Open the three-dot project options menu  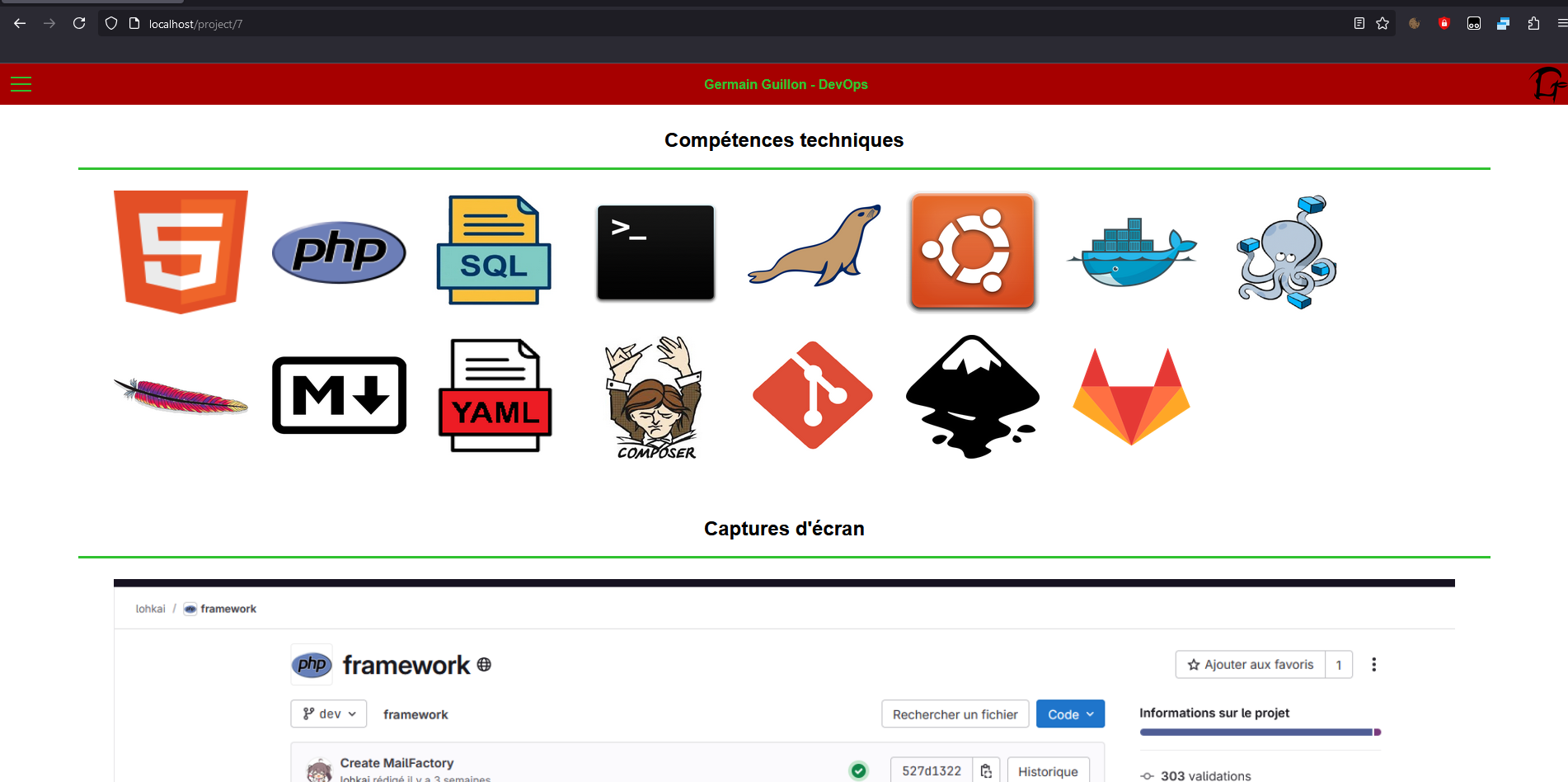pyautogui.click(x=1373, y=664)
